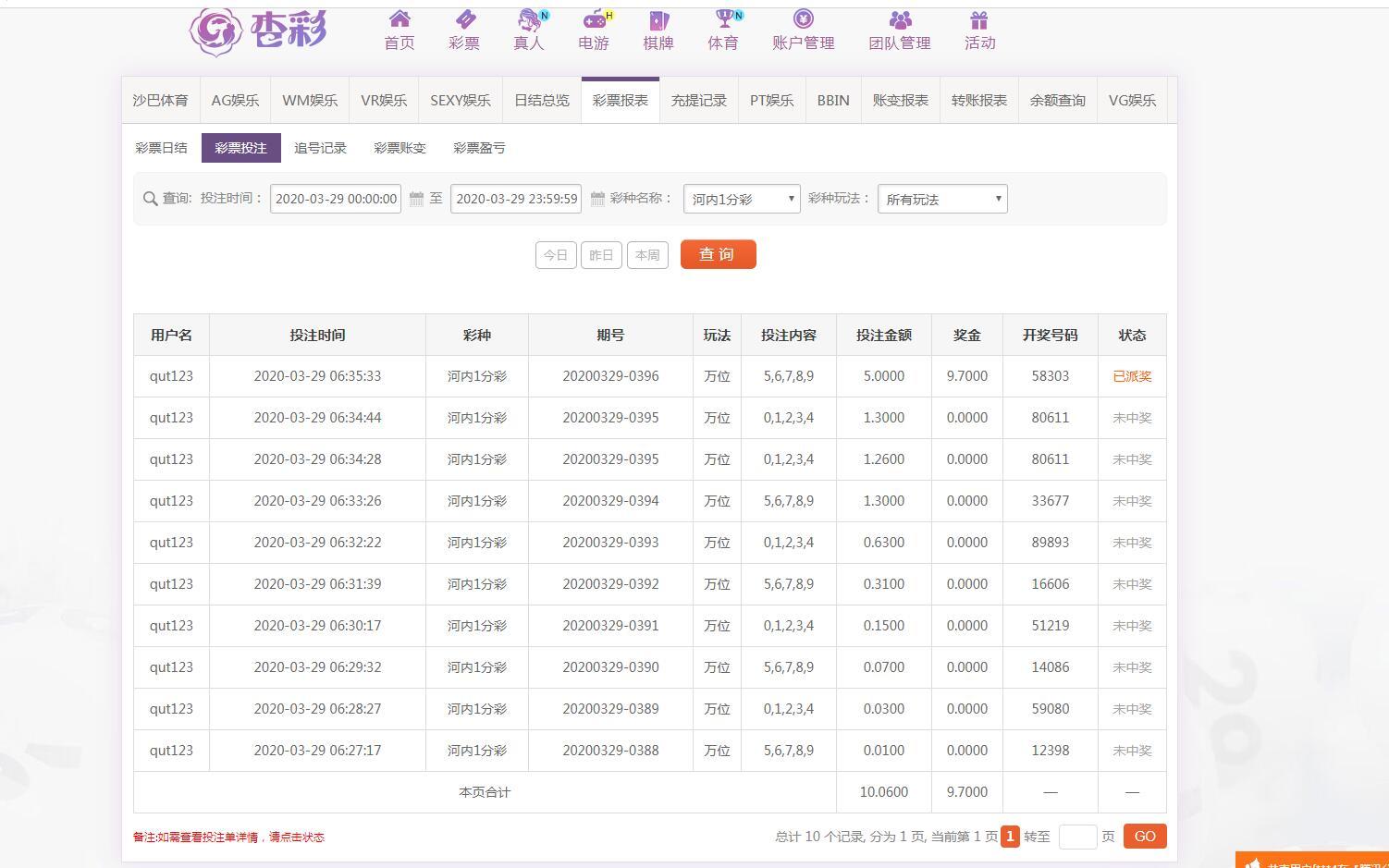The image size is (1389, 868).
Task: Open live casino (真人) icon
Action: pyautogui.click(x=529, y=19)
